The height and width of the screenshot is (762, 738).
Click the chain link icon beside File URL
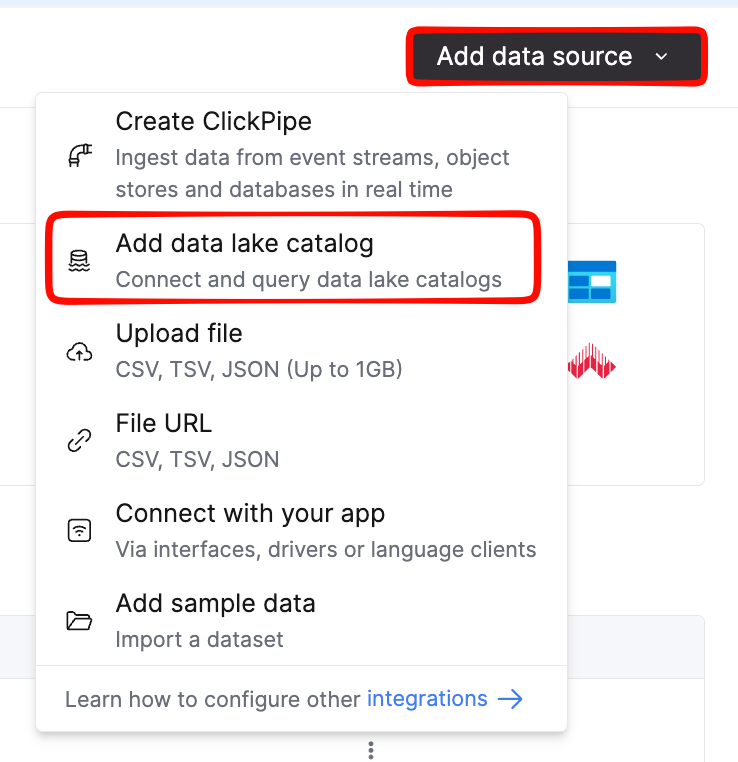click(79, 440)
